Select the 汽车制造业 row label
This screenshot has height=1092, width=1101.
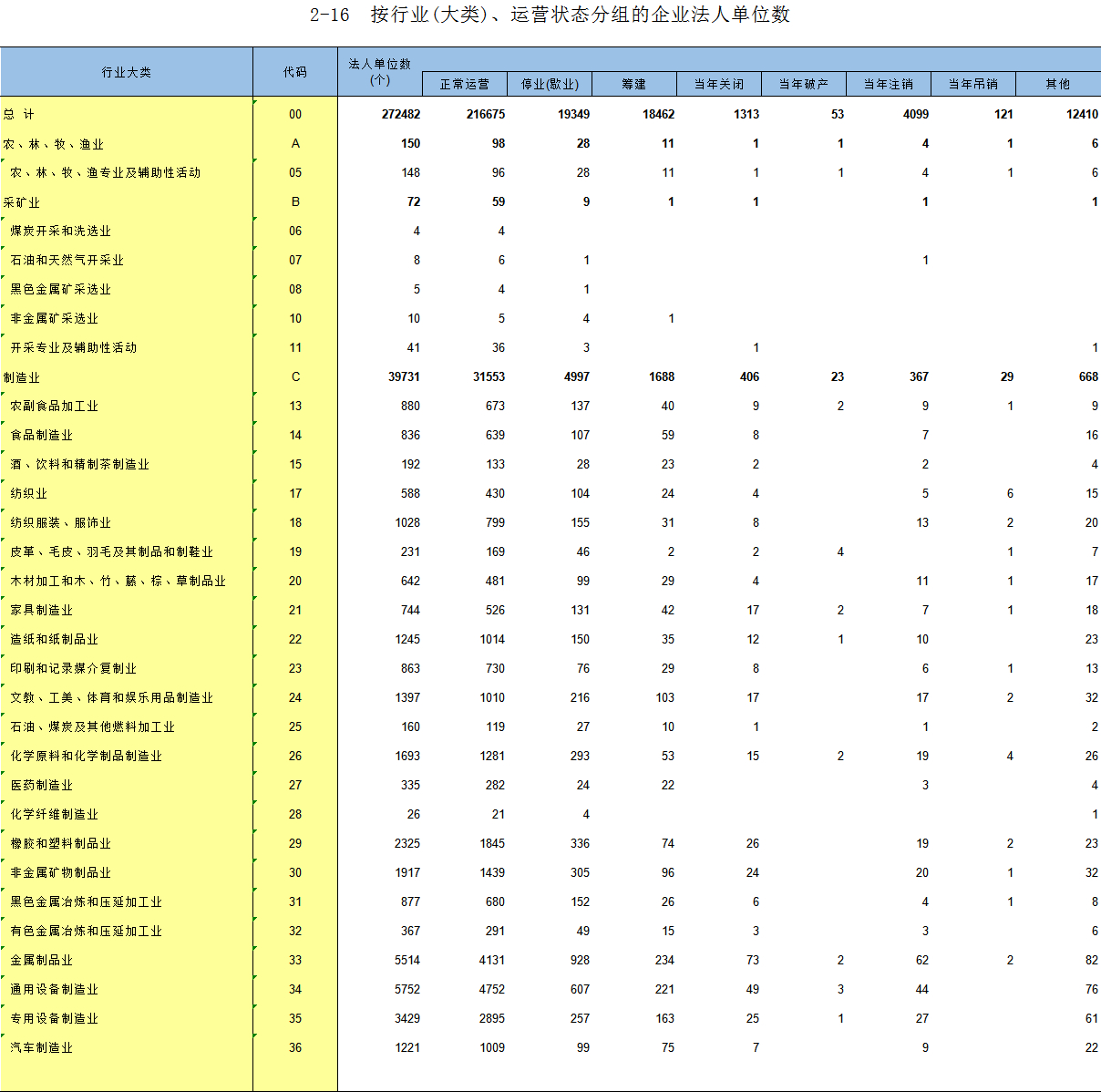click(42, 1047)
